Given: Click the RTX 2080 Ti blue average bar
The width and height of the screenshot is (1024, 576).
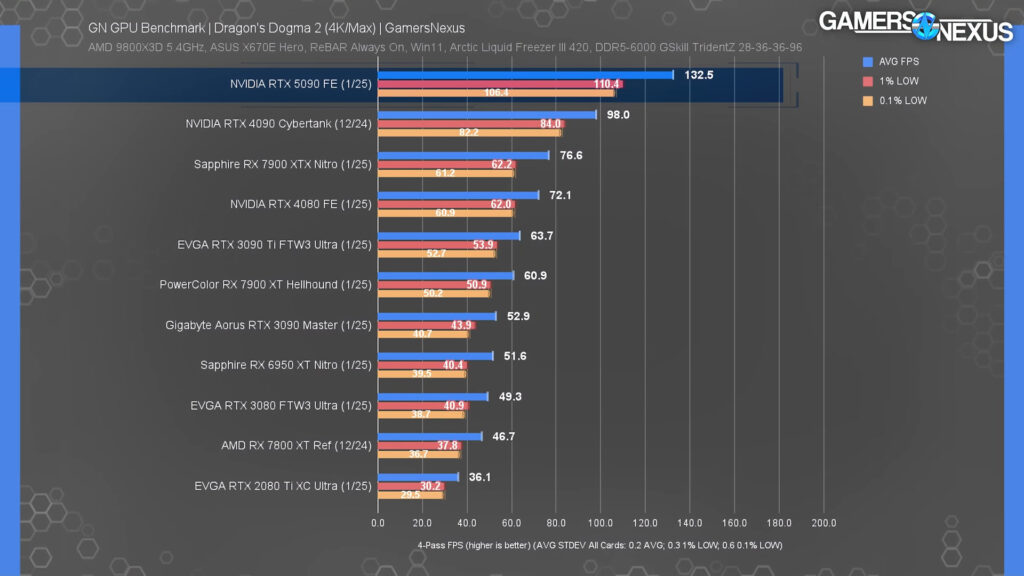Looking at the screenshot, I should point(418,477).
